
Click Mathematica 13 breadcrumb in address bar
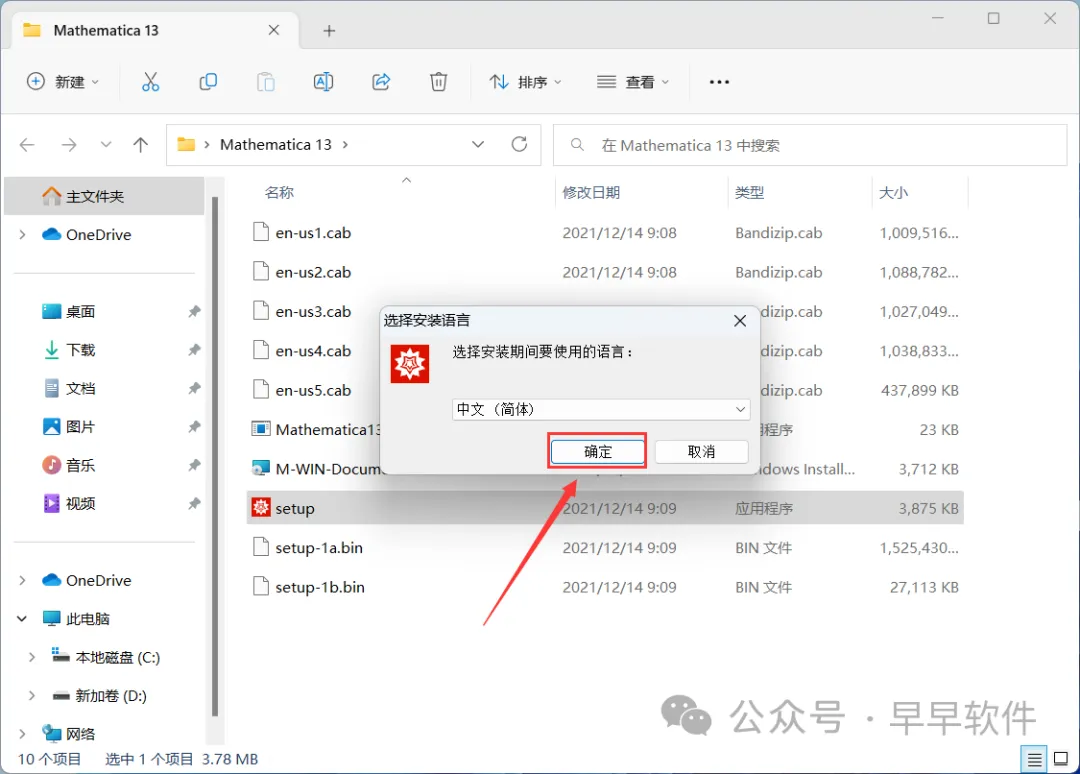click(276, 145)
